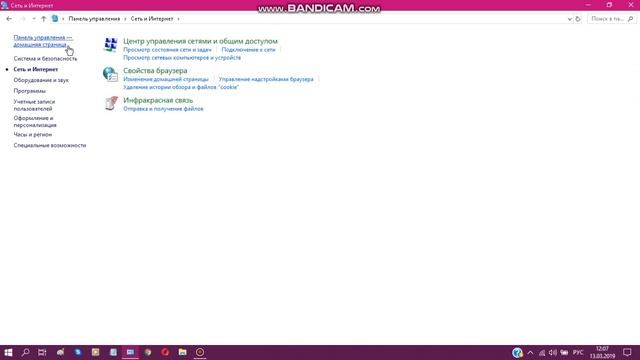640x360 pixels.
Task: Expand the chevron after Панель управления breadcrumb
Action: [x=125, y=19]
